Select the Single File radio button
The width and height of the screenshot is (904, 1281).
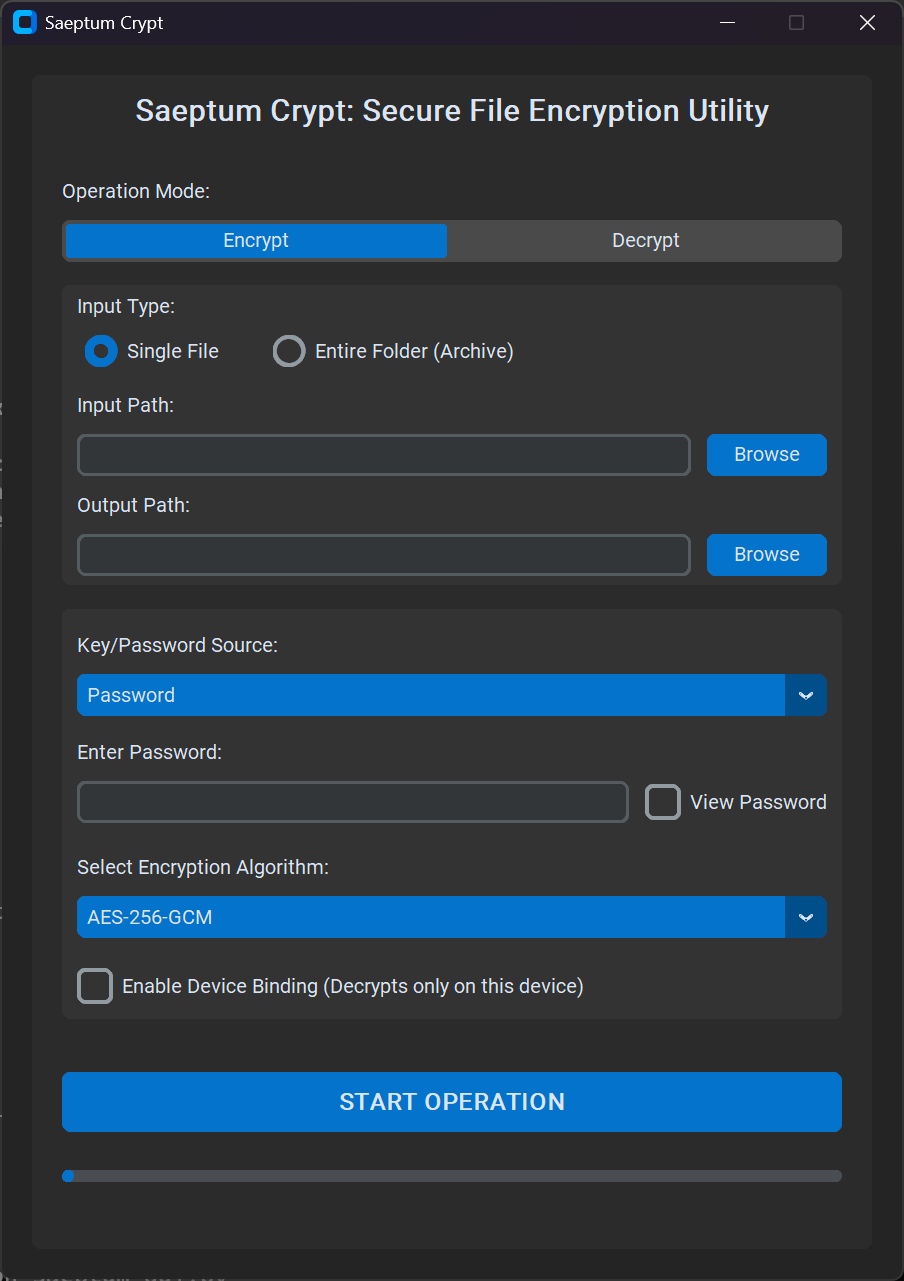click(x=100, y=351)
